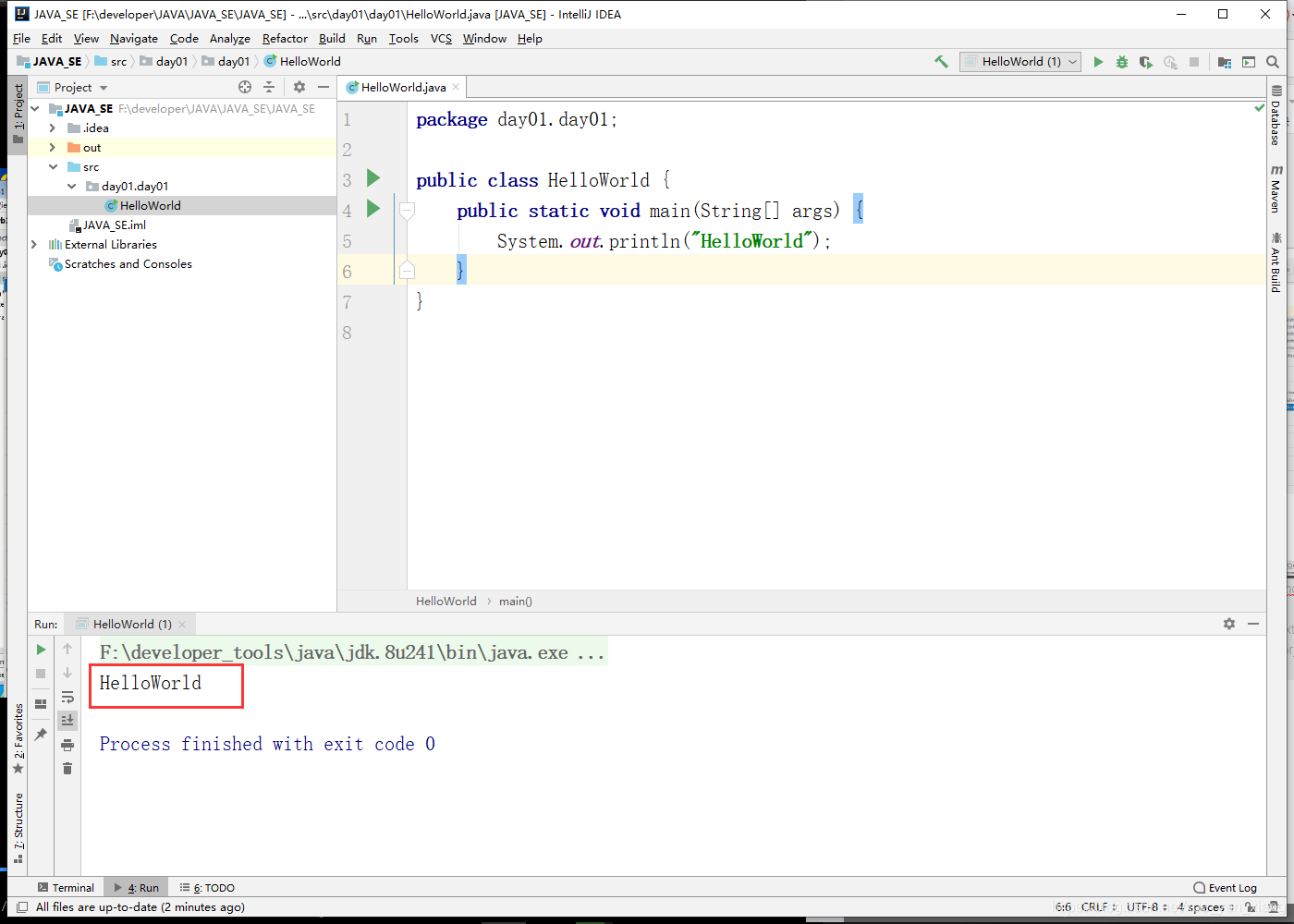Screen dimensions: 1294x924
Task: Open Project Structure from the toolbar
Action: 1225,62
